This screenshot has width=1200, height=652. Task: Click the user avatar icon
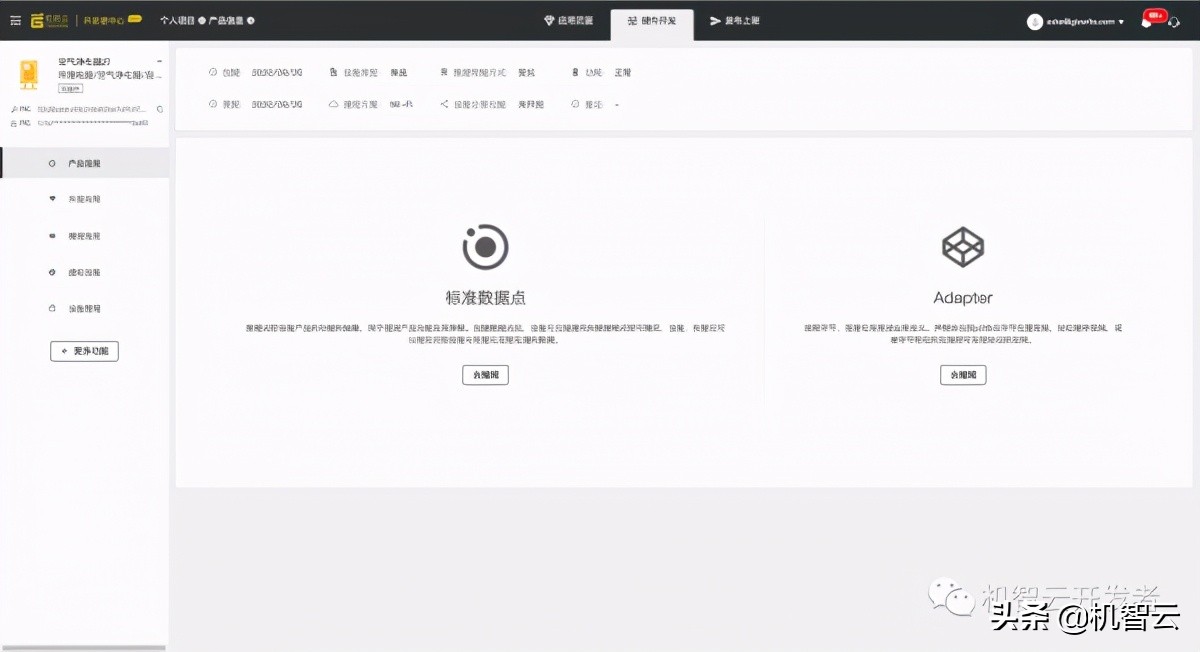pos(1035,20)
